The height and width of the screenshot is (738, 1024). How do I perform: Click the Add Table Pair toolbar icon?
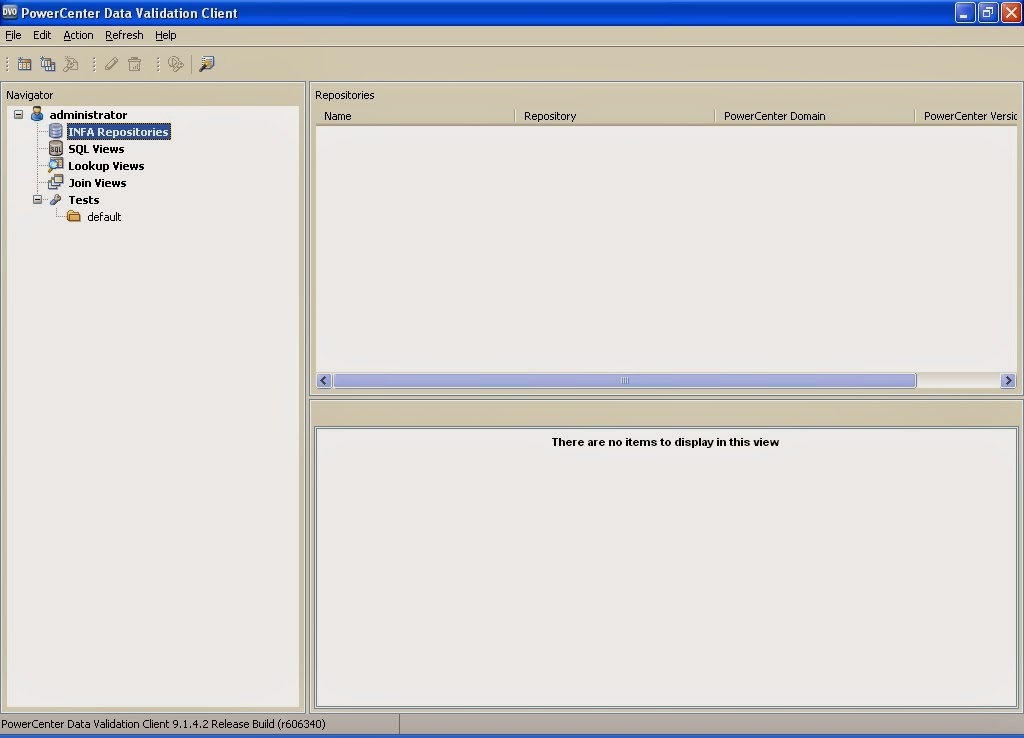24,63
